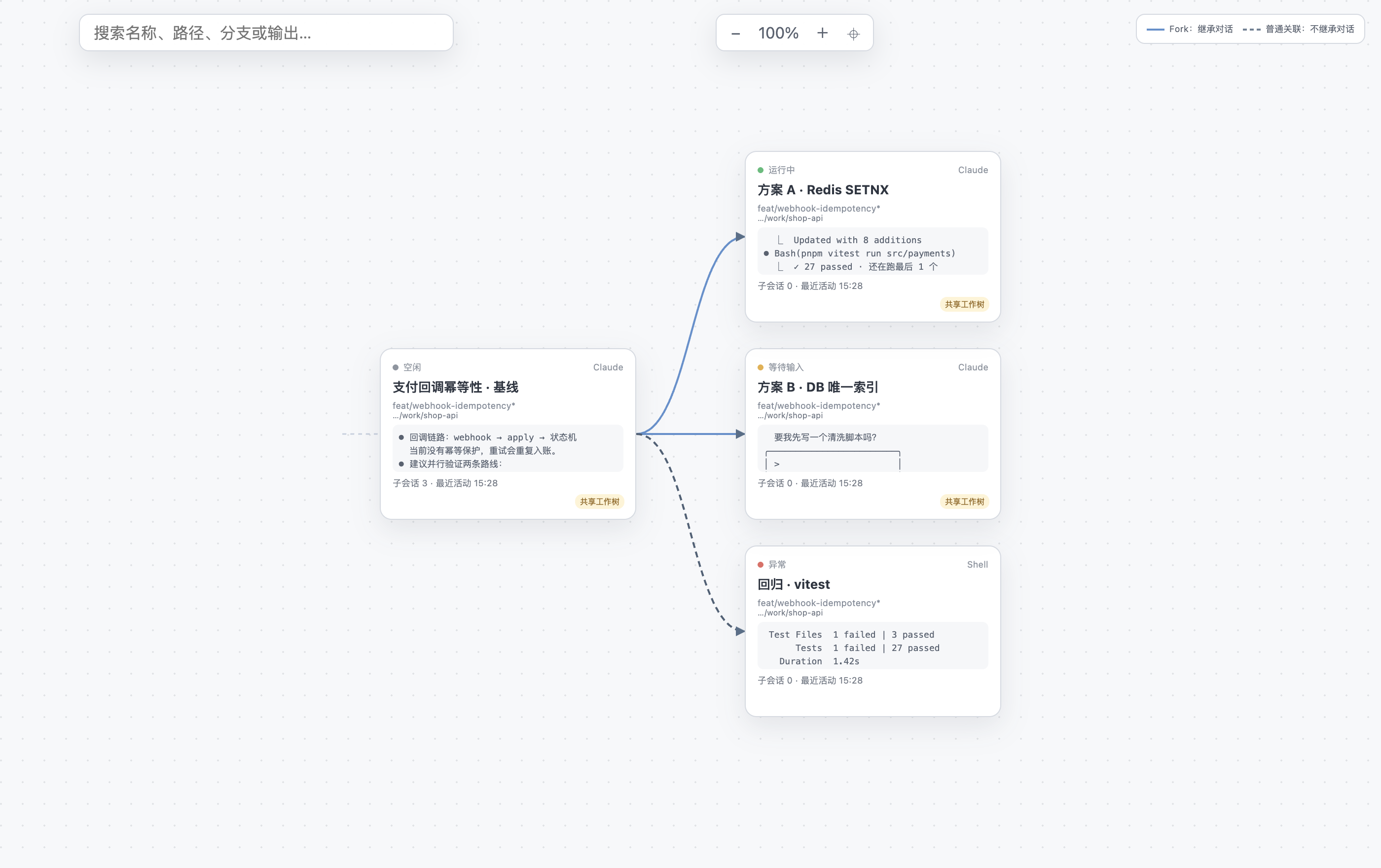Image resolution: width=1381 pixels, height=868 pixels.
Task: Select the 支付回调幂等性 · 基线 session title
Action: coord(455,387)
